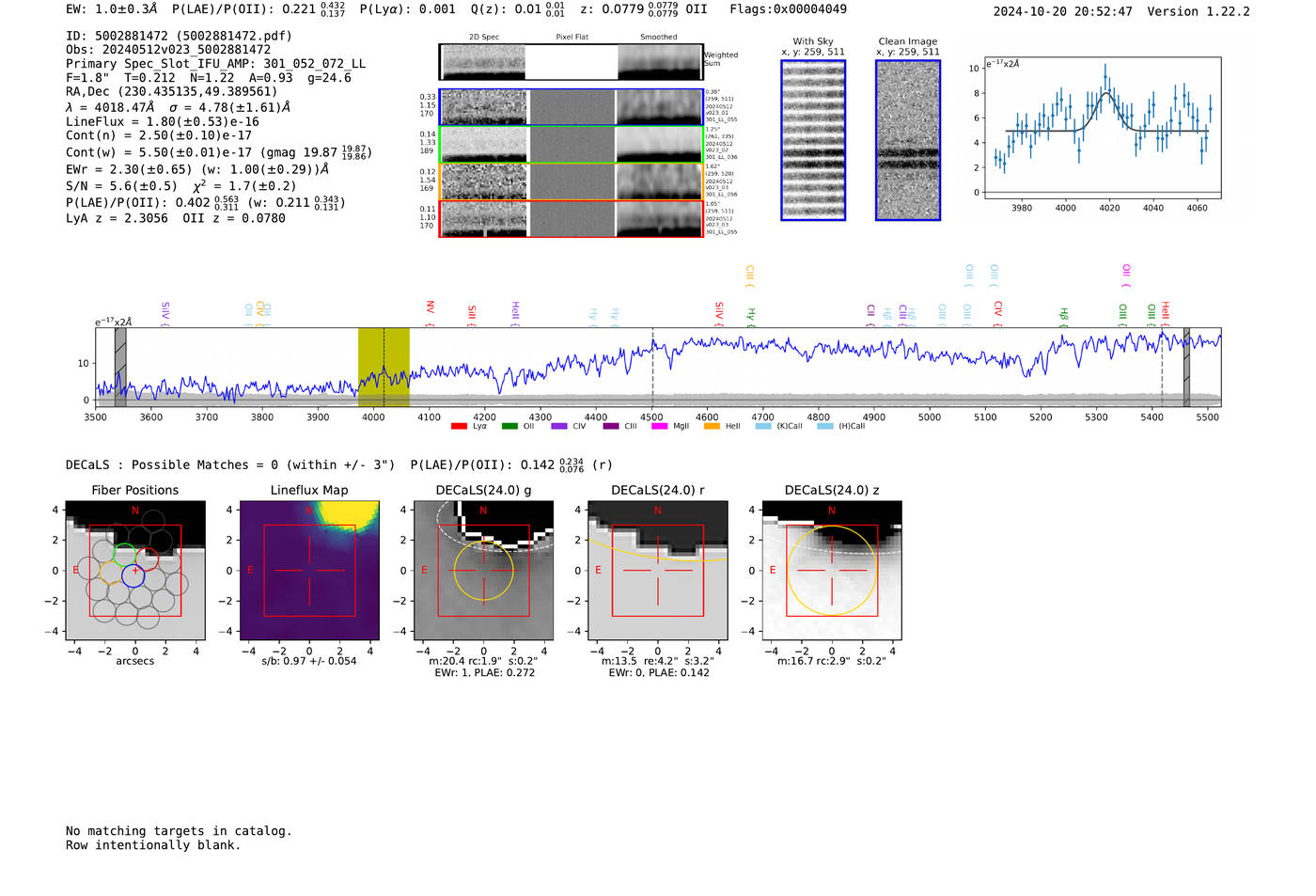Click the m:16.7 rc:2.9" z-band caption
Viewport: 1316px width, 896px height.
(832, 661)
